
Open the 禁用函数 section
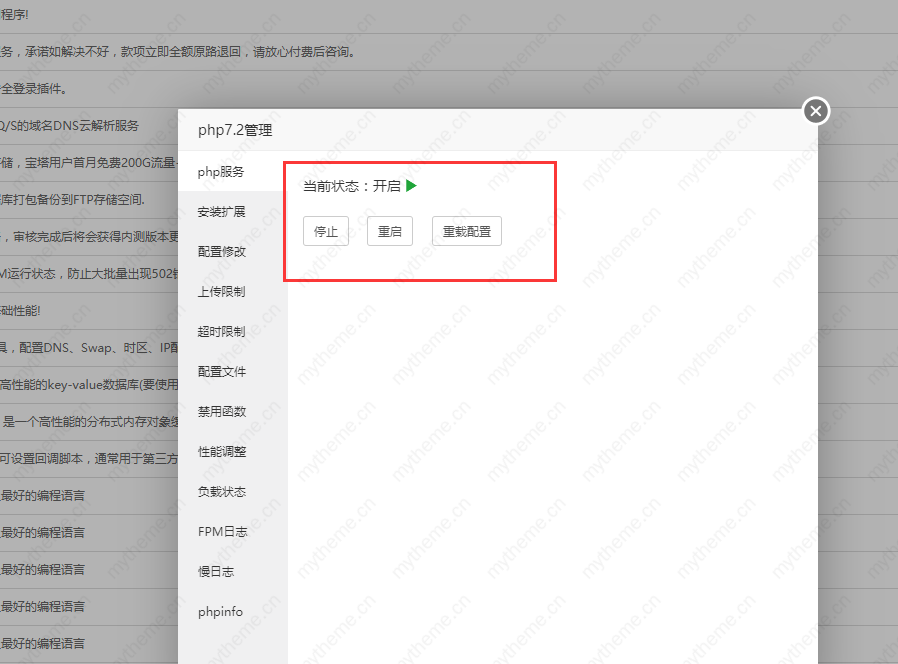221,412
